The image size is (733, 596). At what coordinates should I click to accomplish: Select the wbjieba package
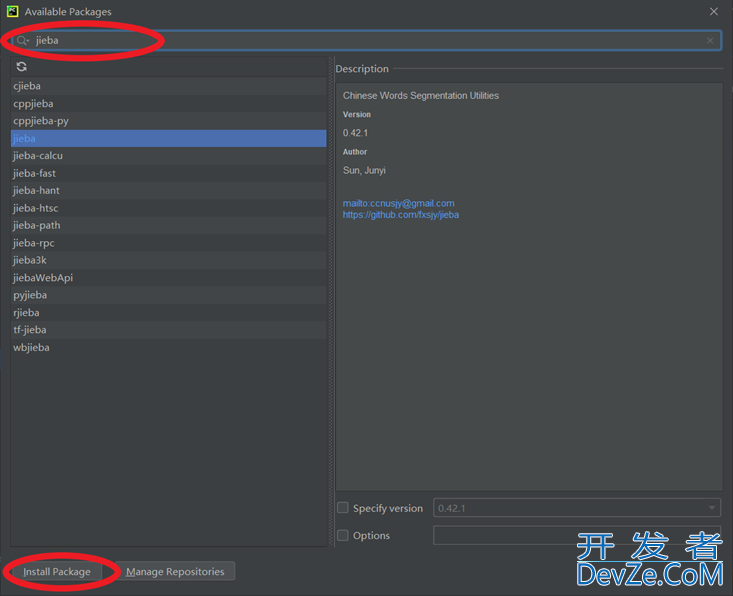[x=168, y=347]
